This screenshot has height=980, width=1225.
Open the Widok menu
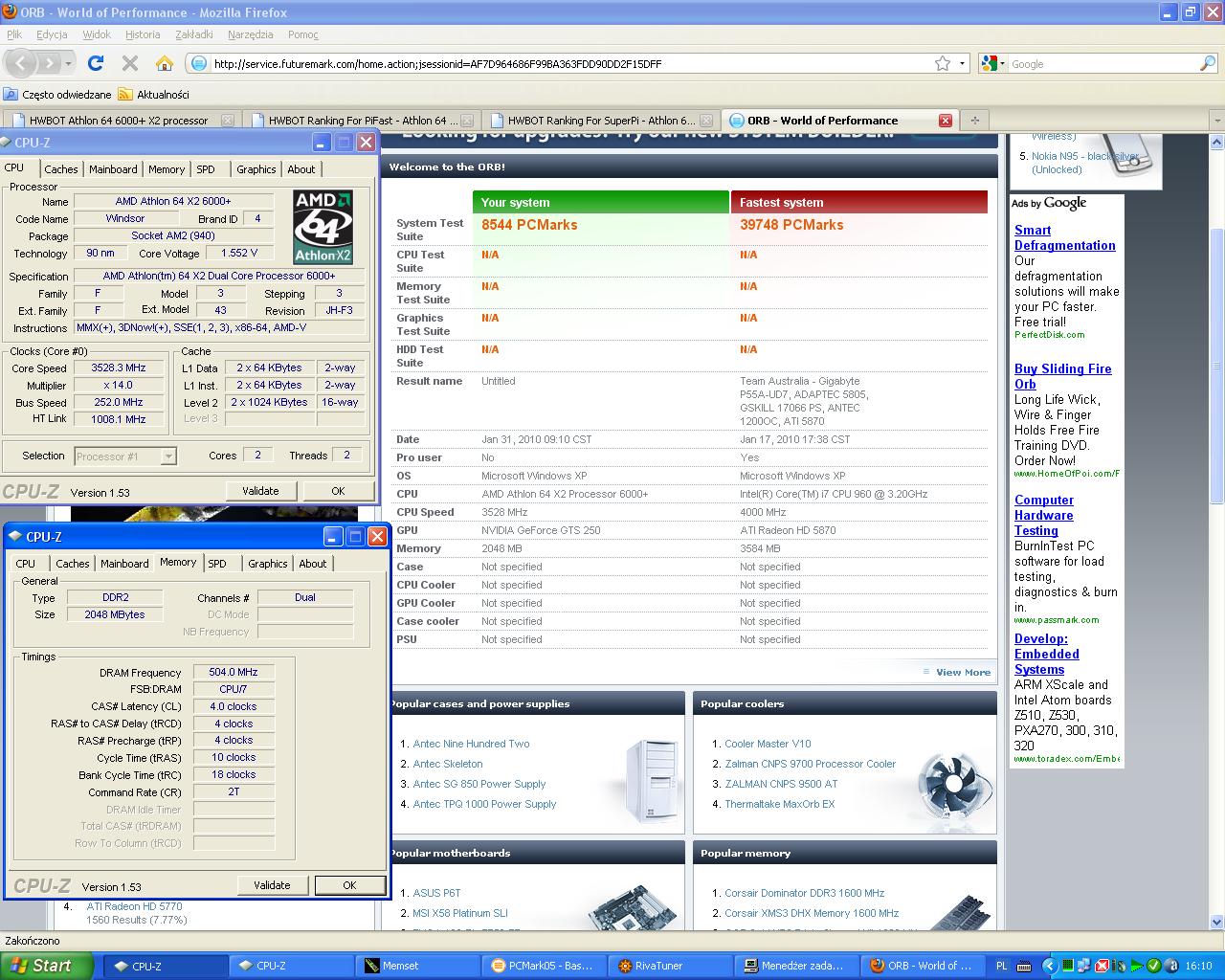click(x=97, y=34)
